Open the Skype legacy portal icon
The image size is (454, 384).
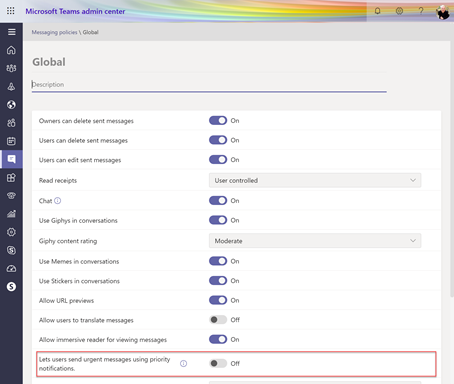(11, 250)
